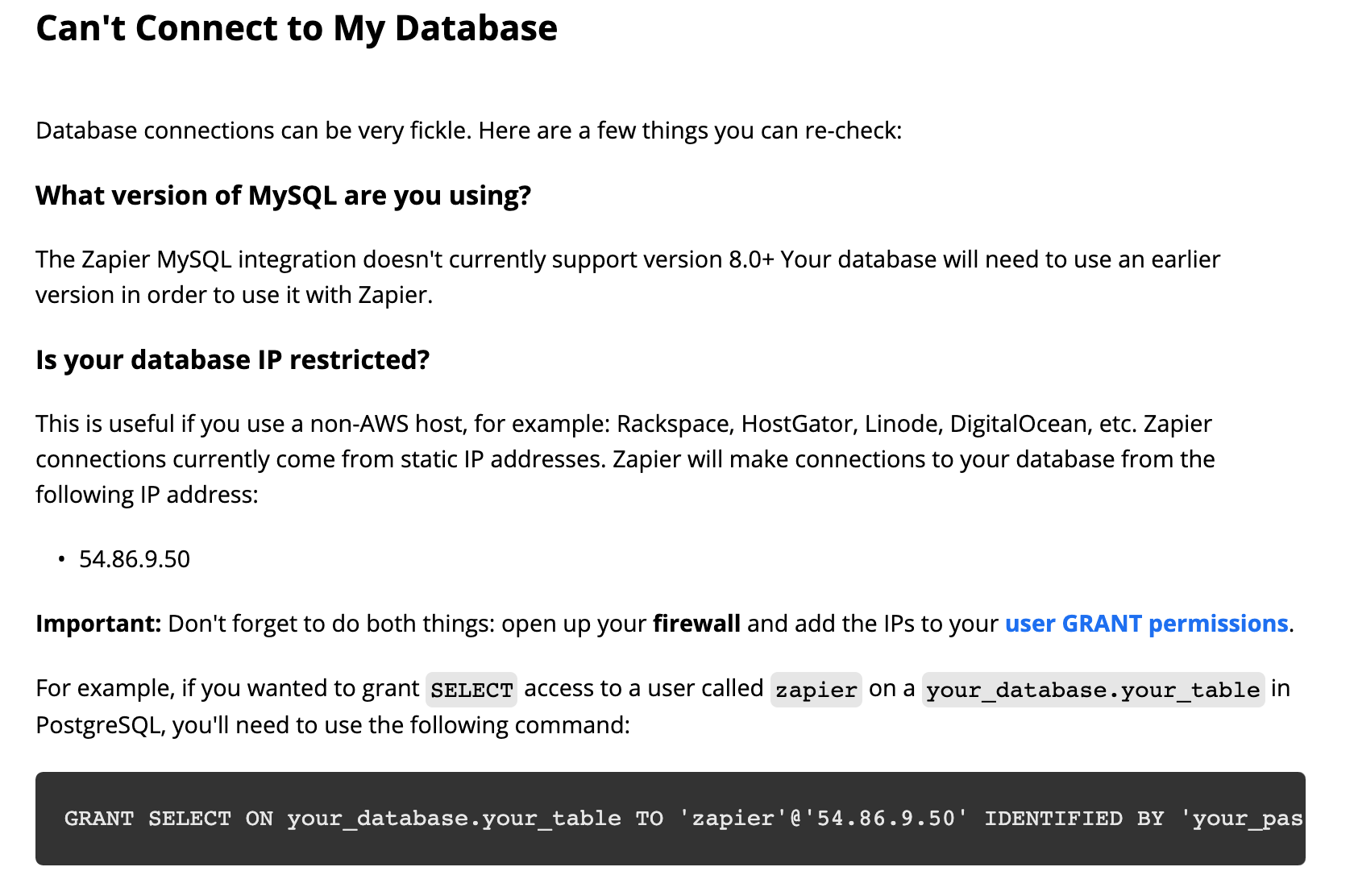1354x896 pixels.
Task: Click the SELECT inline code snippet
Action: [x=471, y=690]
